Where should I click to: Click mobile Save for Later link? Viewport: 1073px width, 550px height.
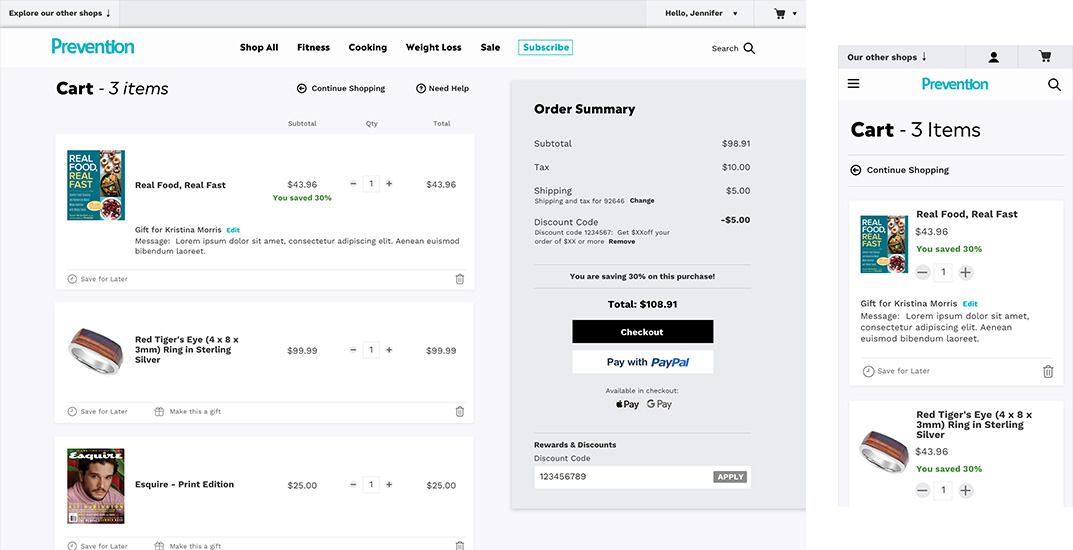pyautogui.click(x=903, y=371)
